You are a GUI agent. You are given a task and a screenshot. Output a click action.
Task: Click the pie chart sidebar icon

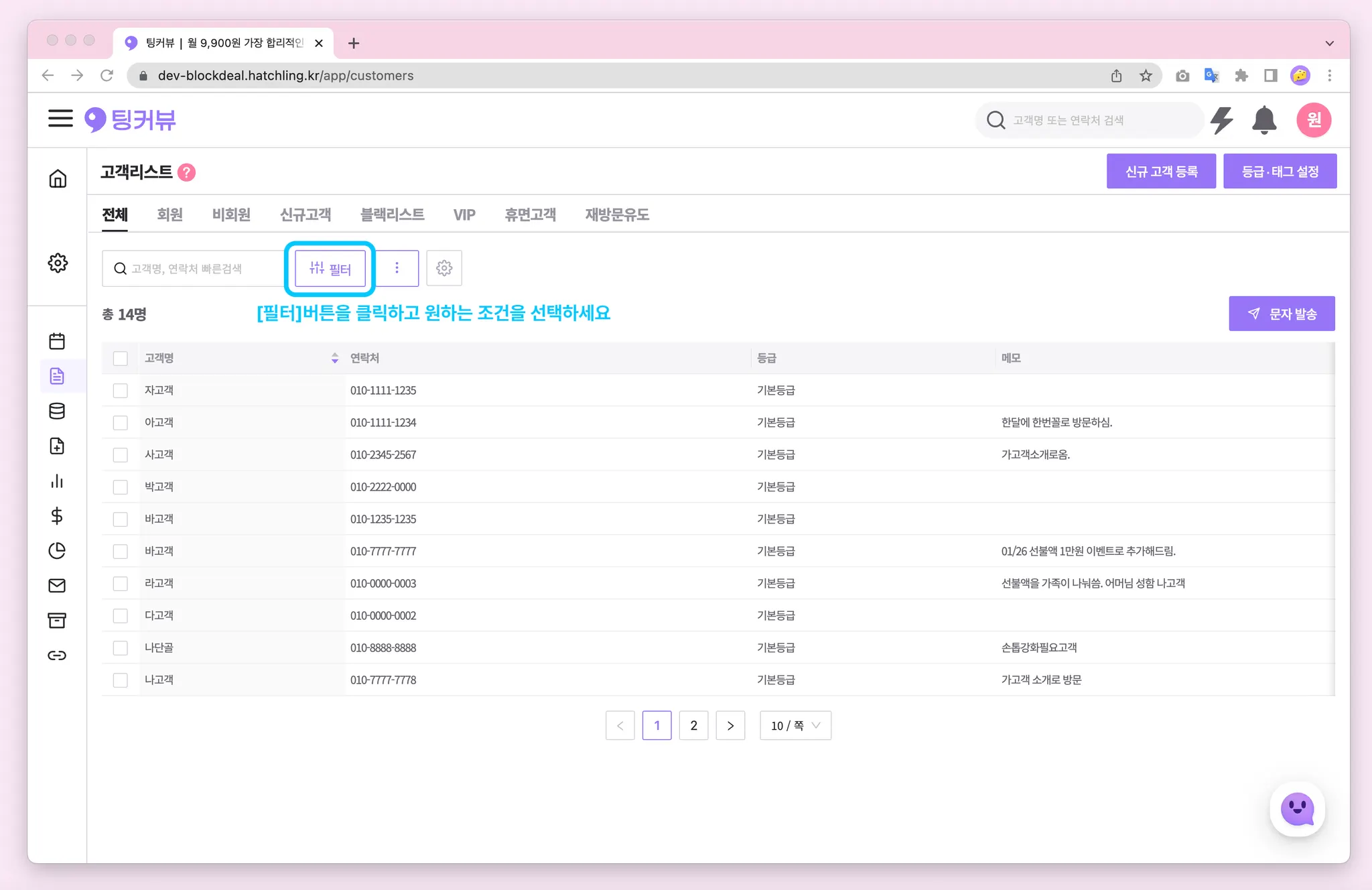[x=58, y=551]
